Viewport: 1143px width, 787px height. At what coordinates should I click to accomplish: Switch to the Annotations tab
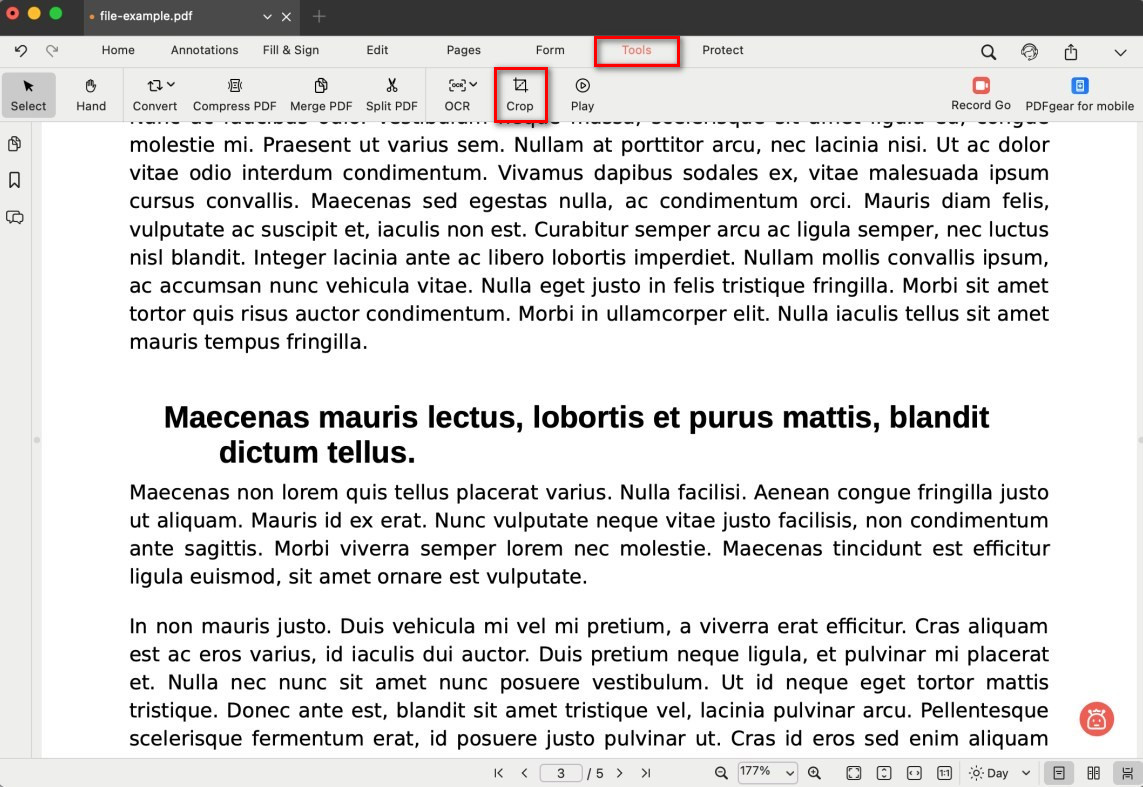204,50
